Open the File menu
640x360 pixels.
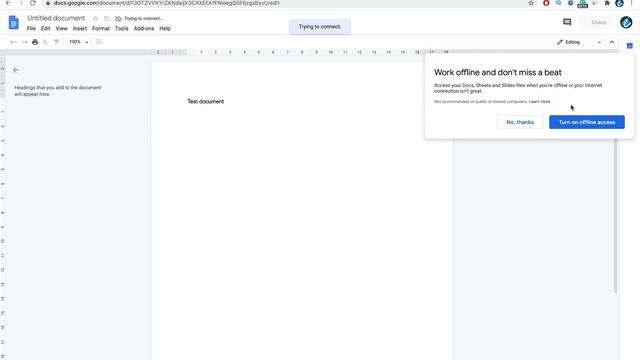coord(31,29)
